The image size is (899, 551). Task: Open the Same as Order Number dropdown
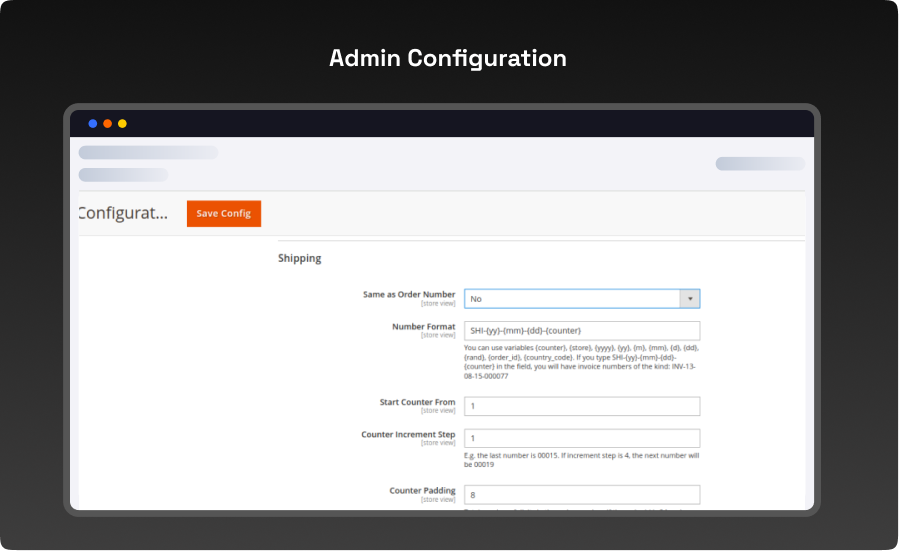click(571, 298)
